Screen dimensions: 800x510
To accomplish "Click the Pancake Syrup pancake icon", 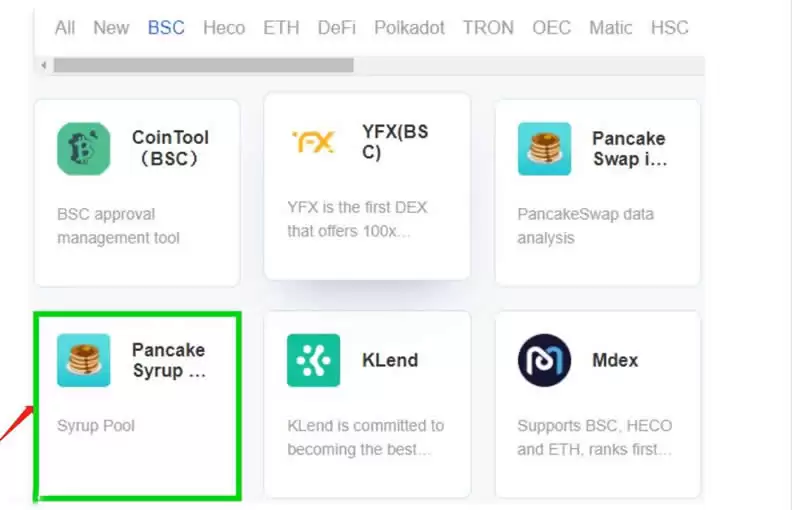I will 83,360.
